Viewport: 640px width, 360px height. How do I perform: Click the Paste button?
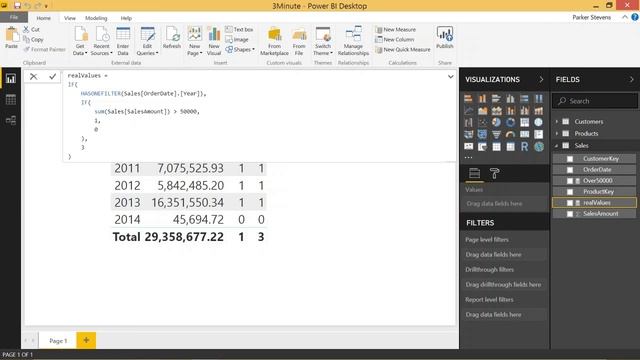point(11,38)
